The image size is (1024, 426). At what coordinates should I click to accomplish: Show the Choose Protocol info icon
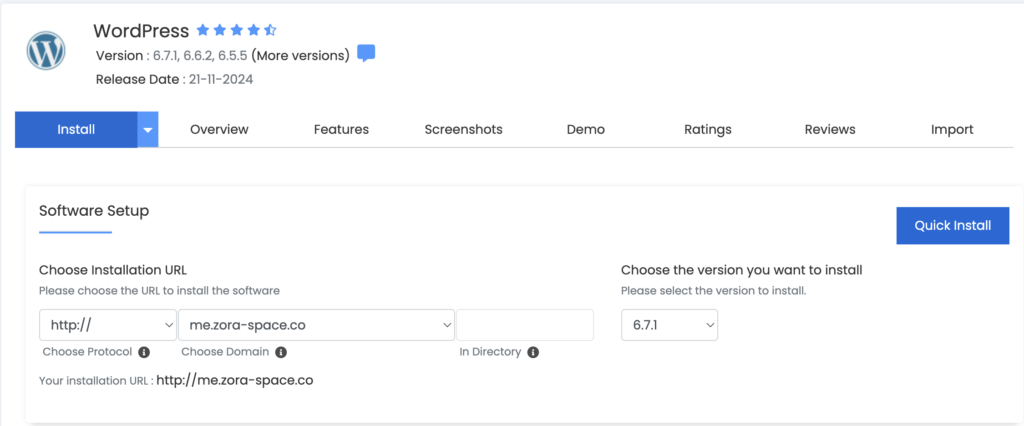[x=144, y=352]
